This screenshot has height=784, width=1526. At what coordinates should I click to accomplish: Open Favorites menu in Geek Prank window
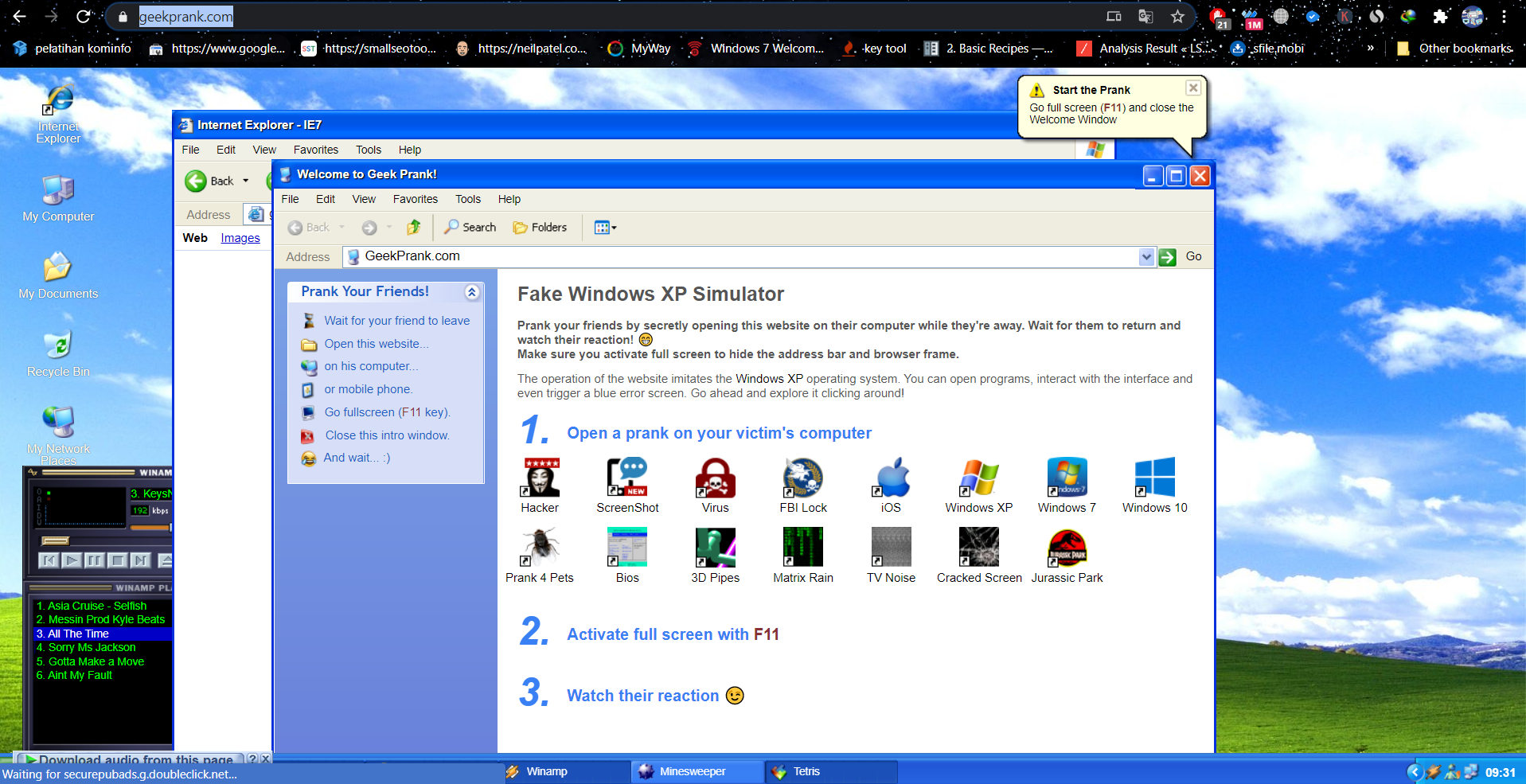[x=416, y=199]
